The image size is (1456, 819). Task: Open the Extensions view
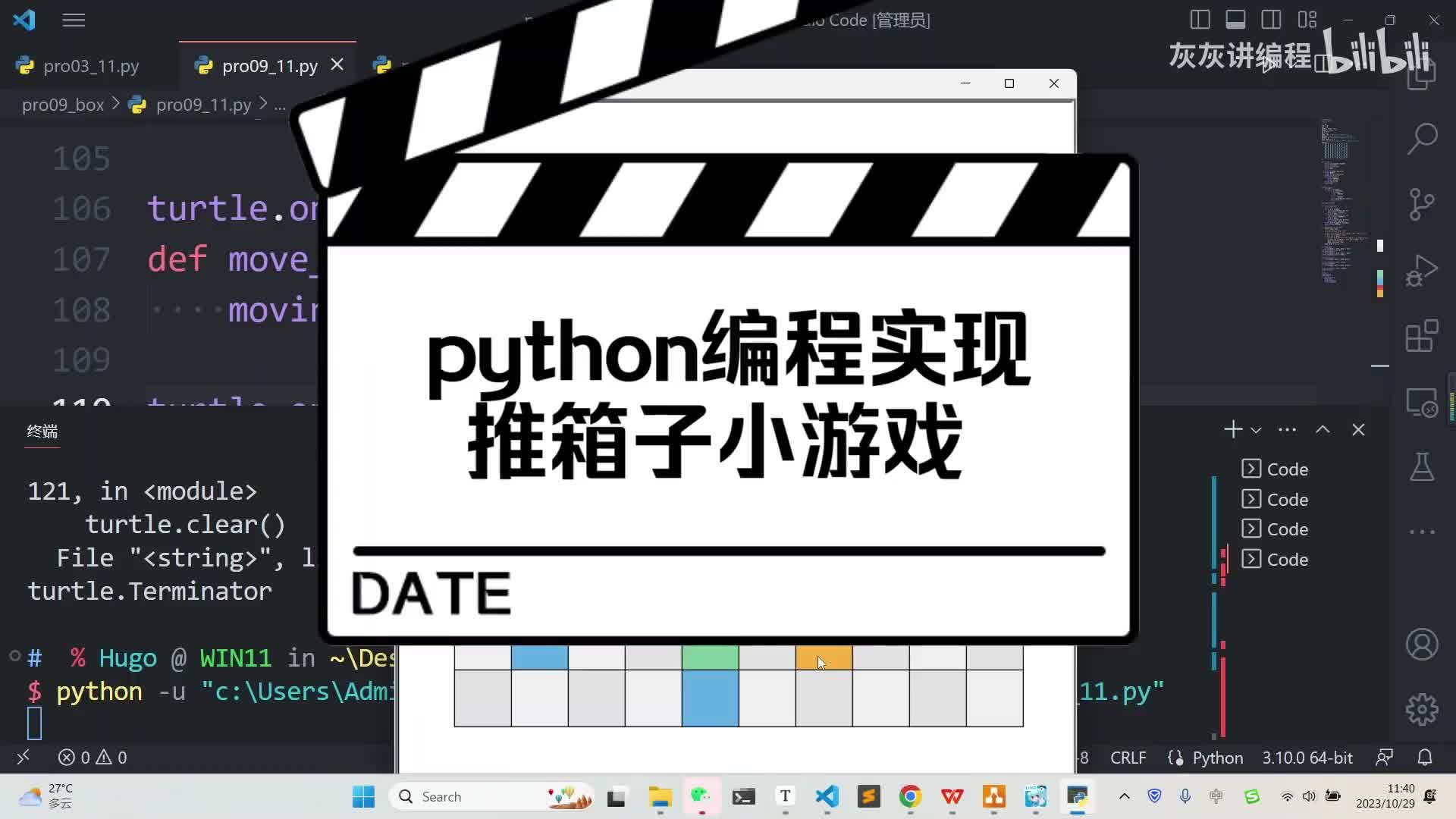pyautogui.click(x=1422, y=336)
